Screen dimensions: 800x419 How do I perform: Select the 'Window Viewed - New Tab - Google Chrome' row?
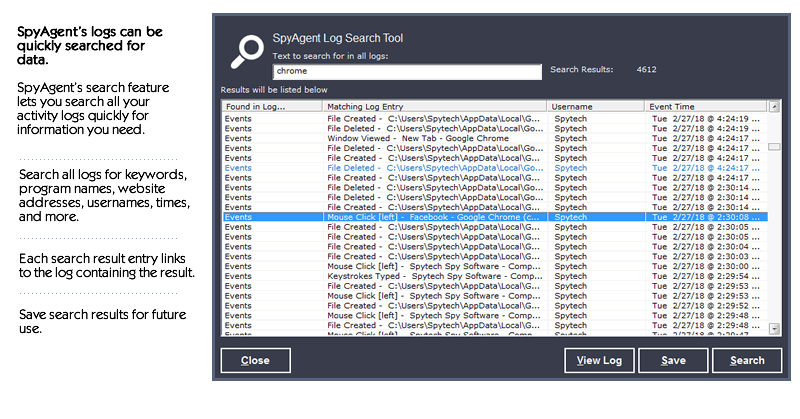[495, 138]
